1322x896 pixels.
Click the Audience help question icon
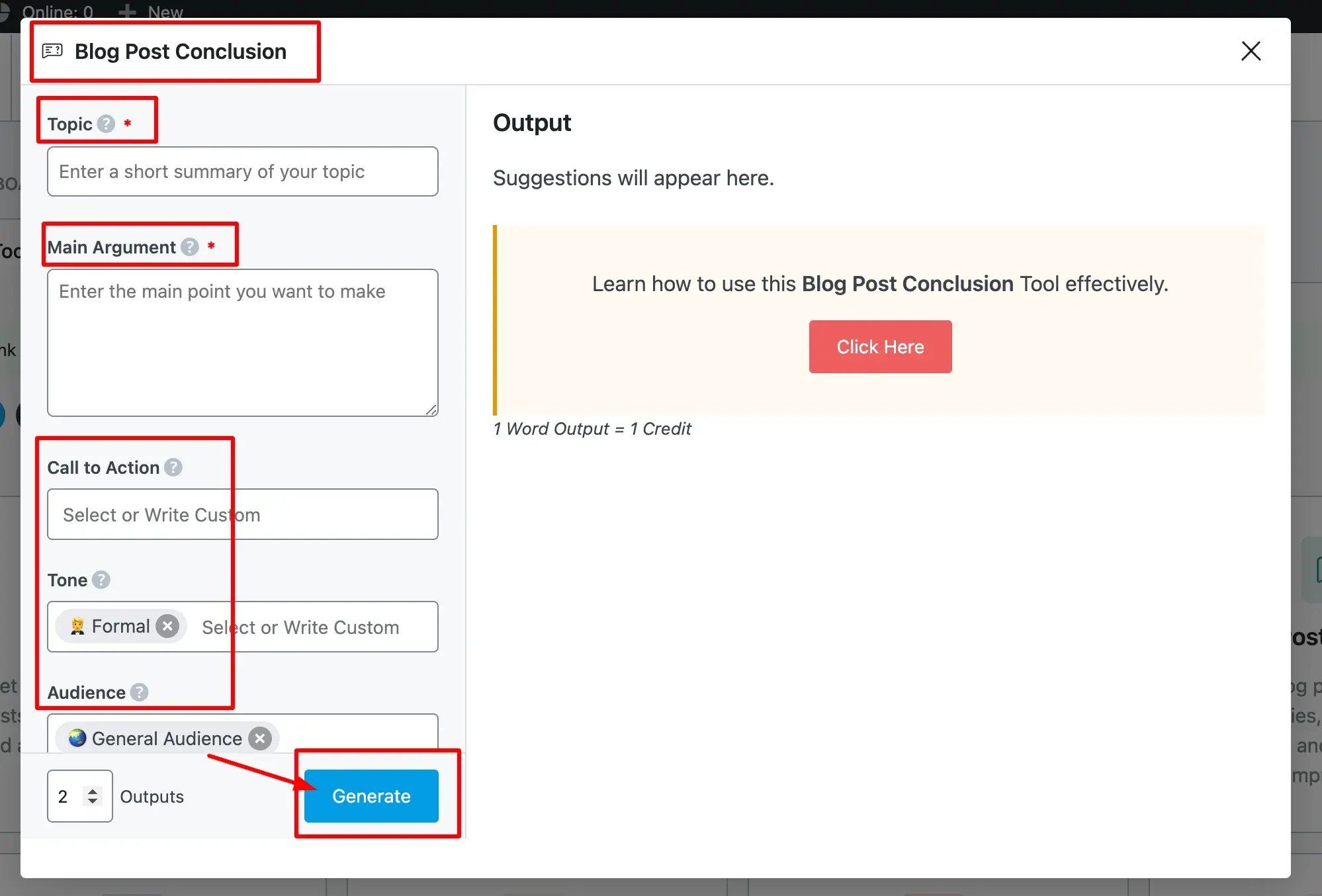coord(139,692)
